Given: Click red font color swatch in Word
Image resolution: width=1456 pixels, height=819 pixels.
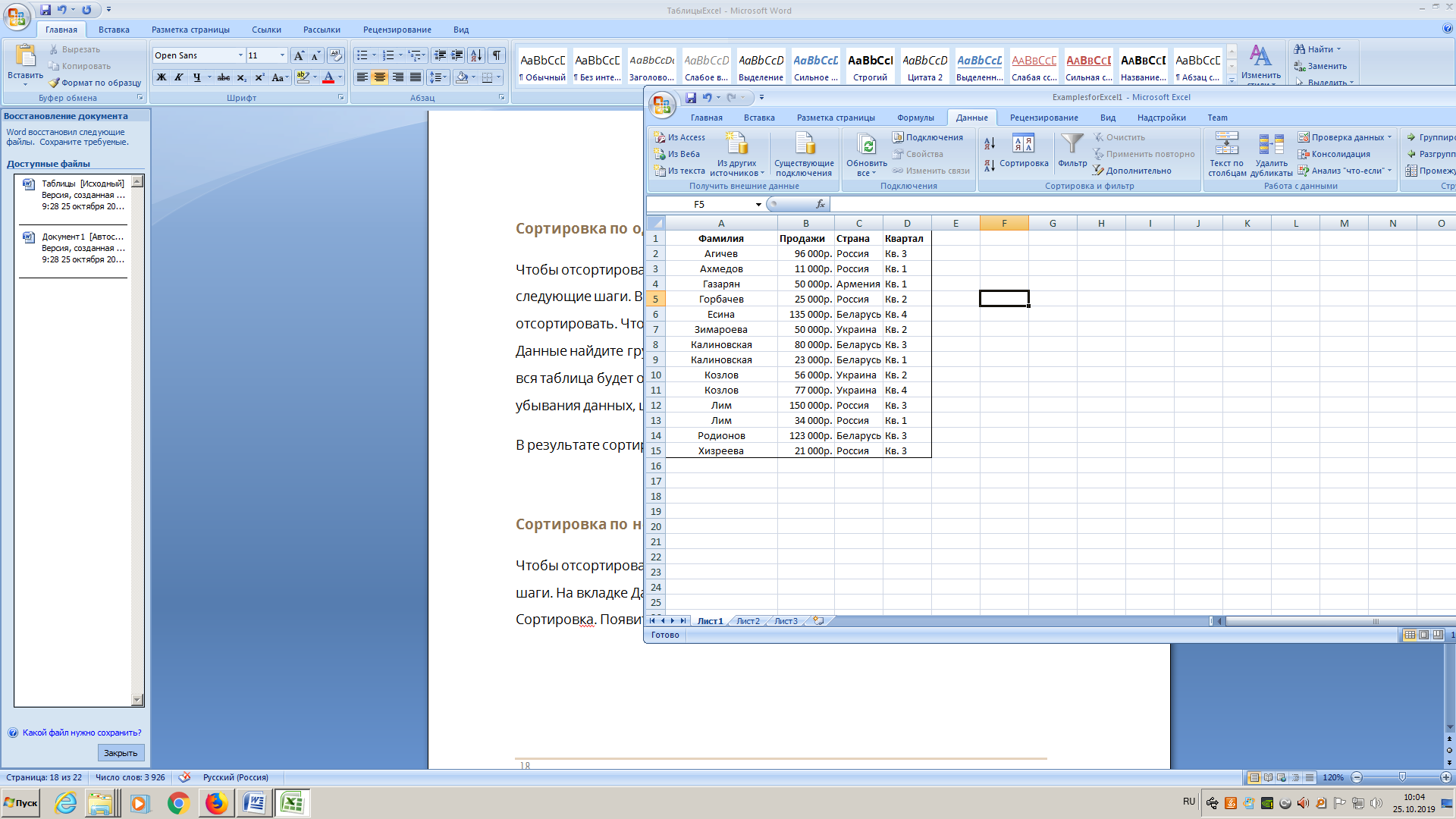Looking at the screenshot, I should [328, 77].
